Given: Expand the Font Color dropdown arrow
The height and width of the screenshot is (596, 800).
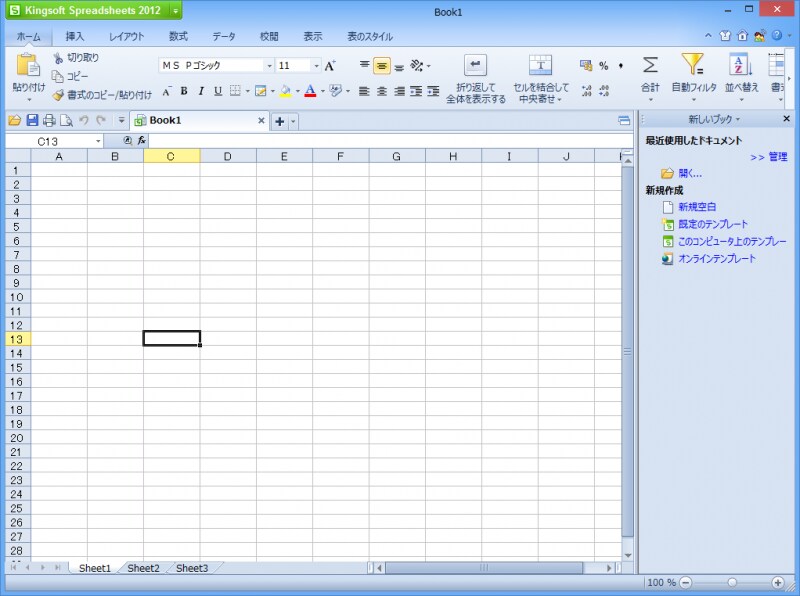Looking at the screenshot, I should pyautogui.click(x=322, y=91).
